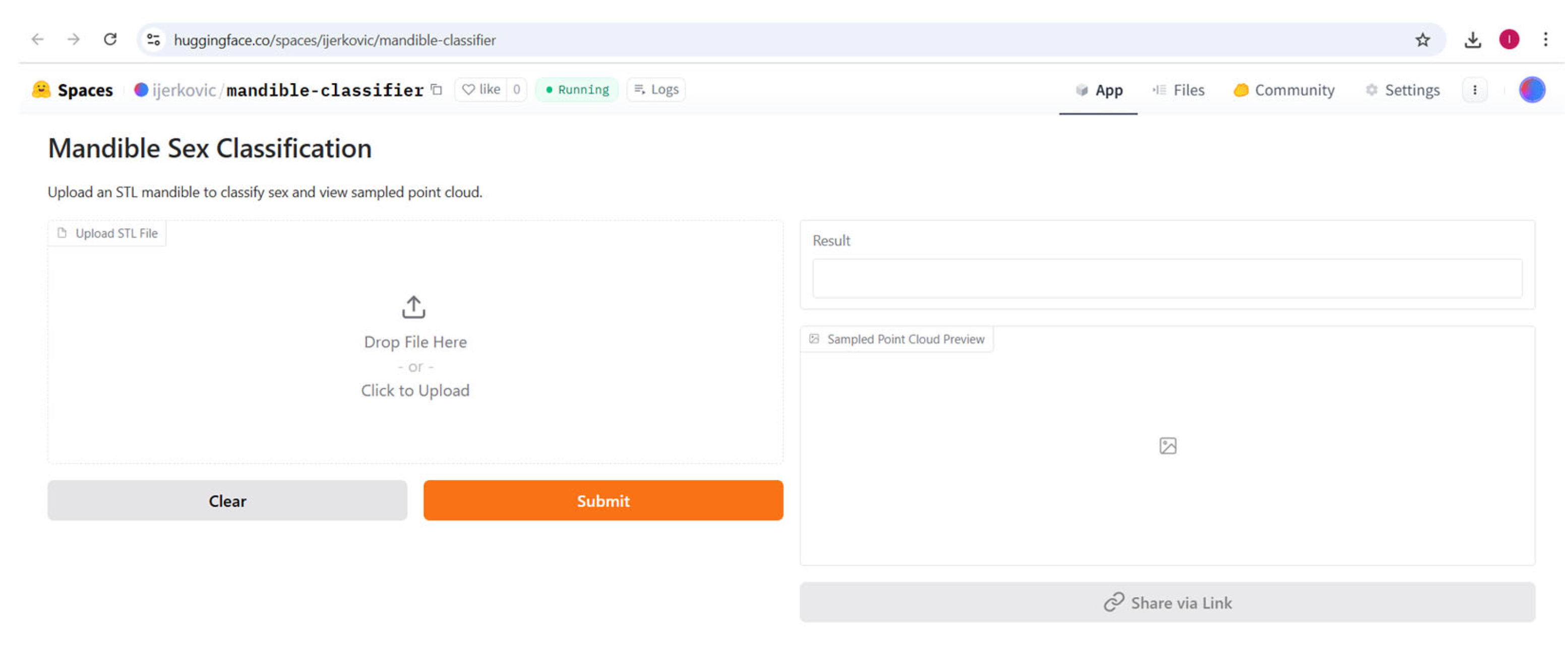The height and width of the screenshot is (657, 1568).
Task: Open the Settings tab
Action: [x=1403, y=90]
